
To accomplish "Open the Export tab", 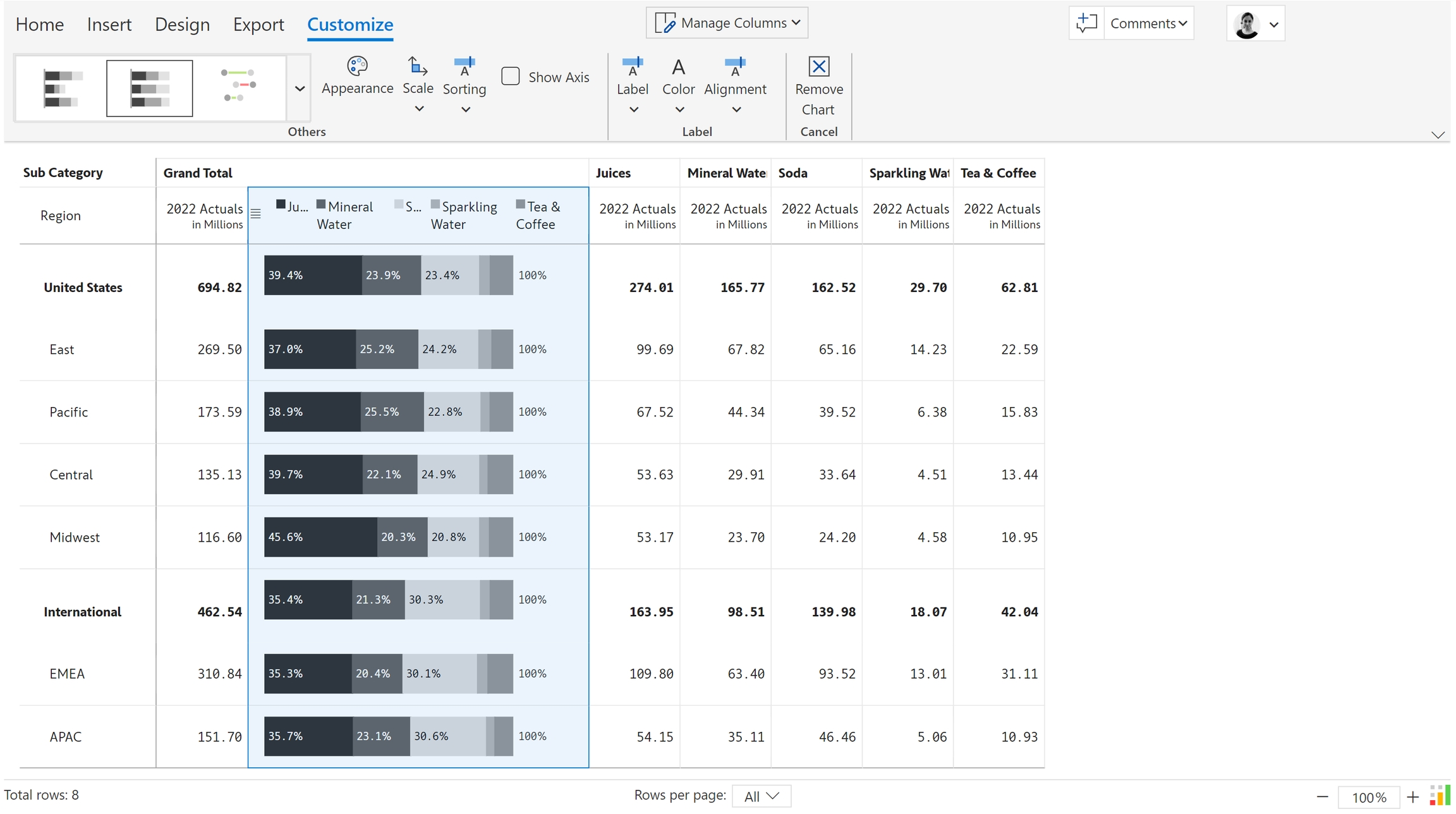I will click(258, 25).
